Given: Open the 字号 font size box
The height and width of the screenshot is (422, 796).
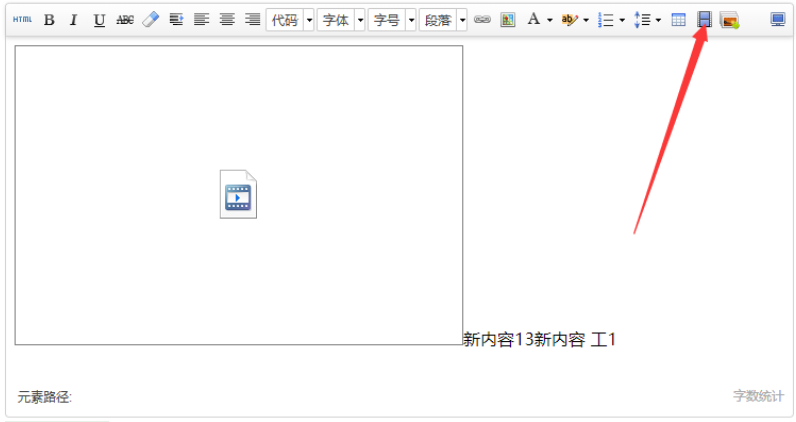Looking at the screenshot, I should point(386,20).
